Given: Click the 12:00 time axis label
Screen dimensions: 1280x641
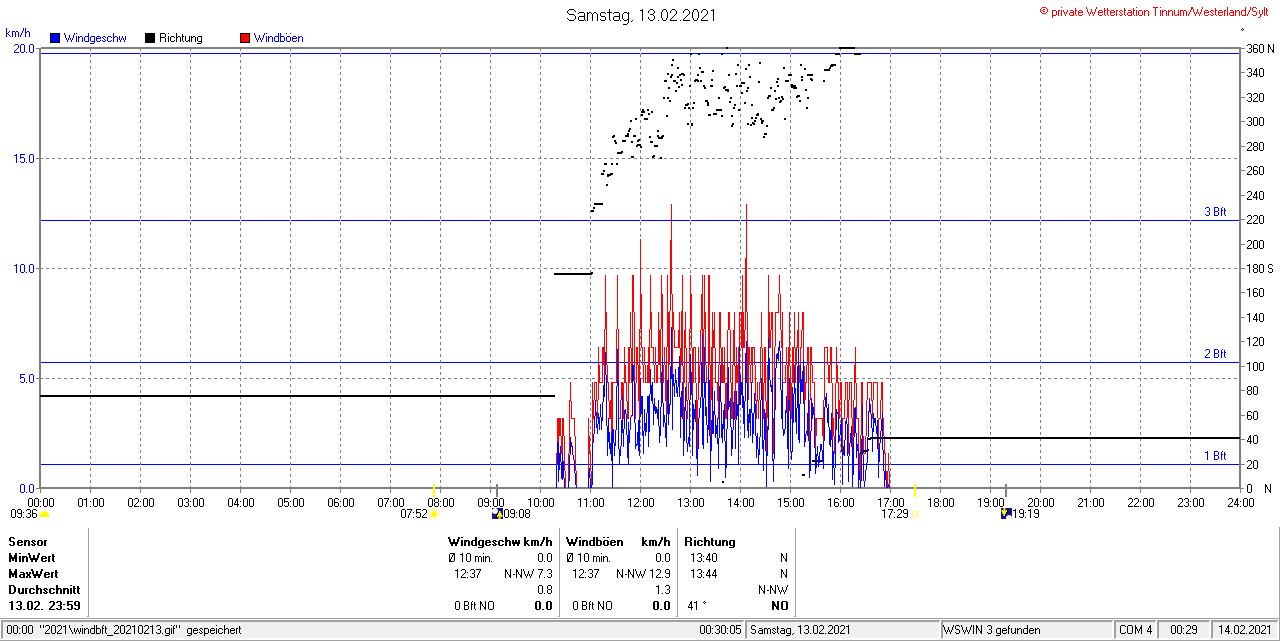Looking at the screenshot, I should 641,502.
